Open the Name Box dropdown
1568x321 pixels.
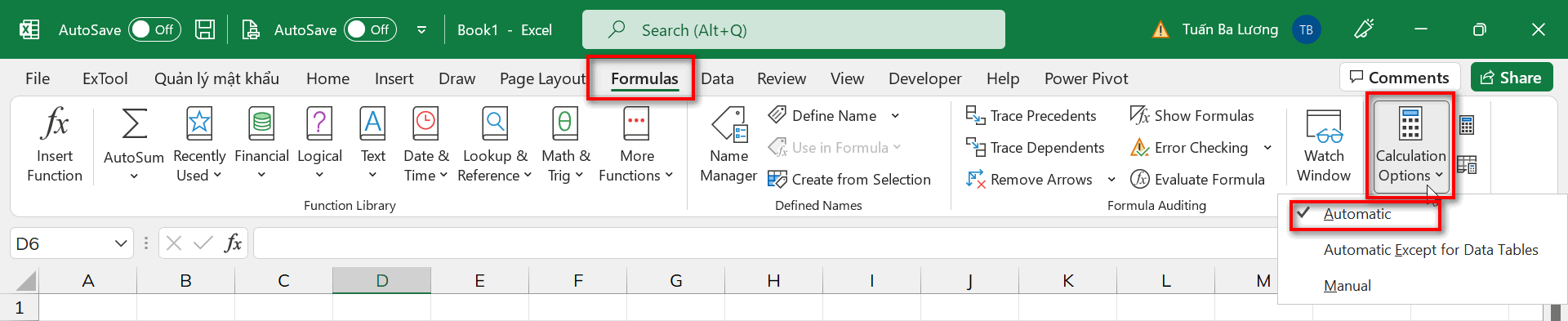coord(121,243)
